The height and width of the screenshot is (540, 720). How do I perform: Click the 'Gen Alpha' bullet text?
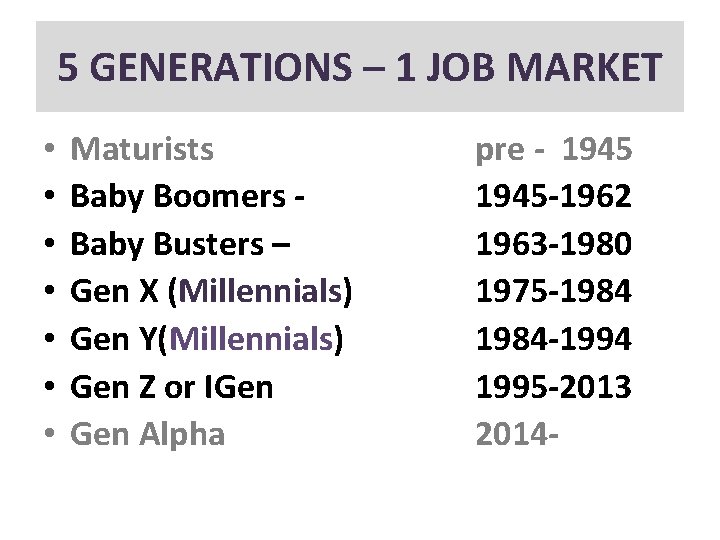[149, 435]
